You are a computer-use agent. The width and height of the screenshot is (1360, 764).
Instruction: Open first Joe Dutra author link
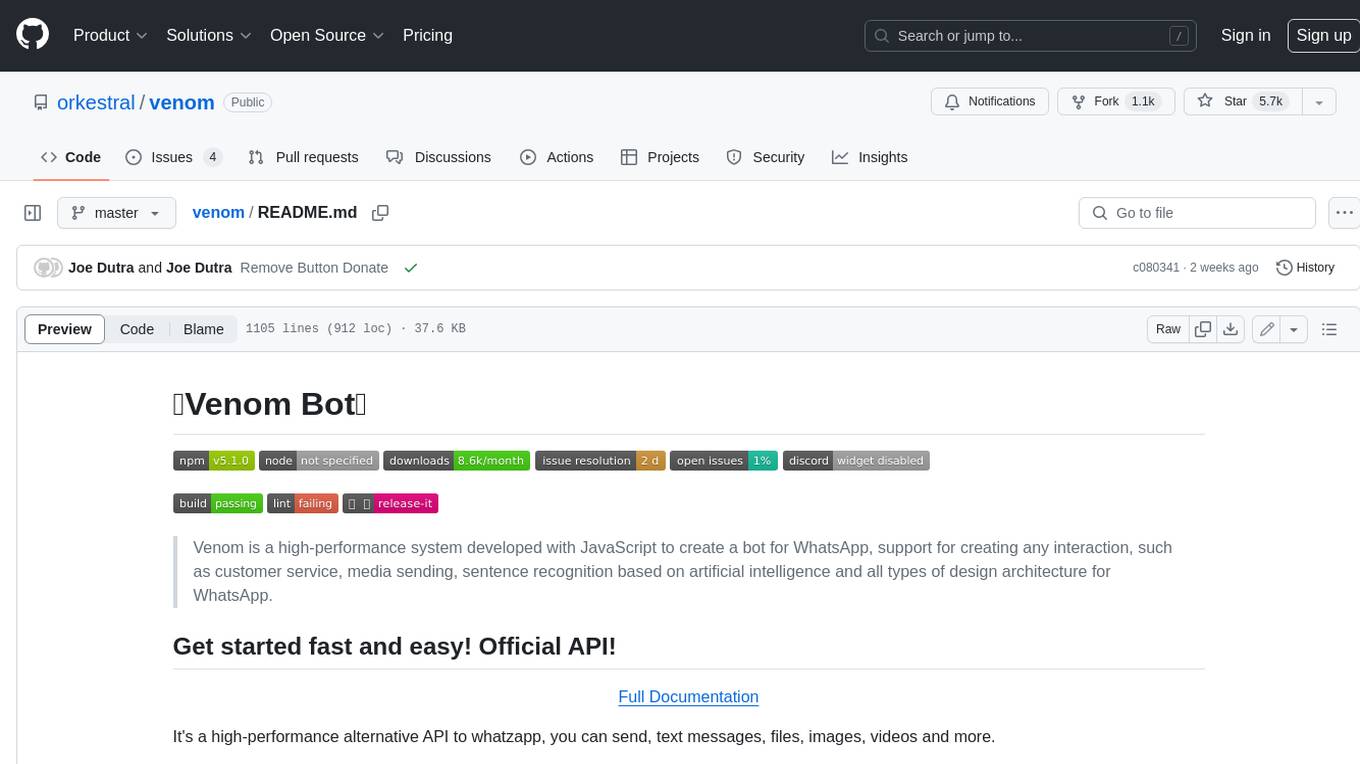coord(101,267)
